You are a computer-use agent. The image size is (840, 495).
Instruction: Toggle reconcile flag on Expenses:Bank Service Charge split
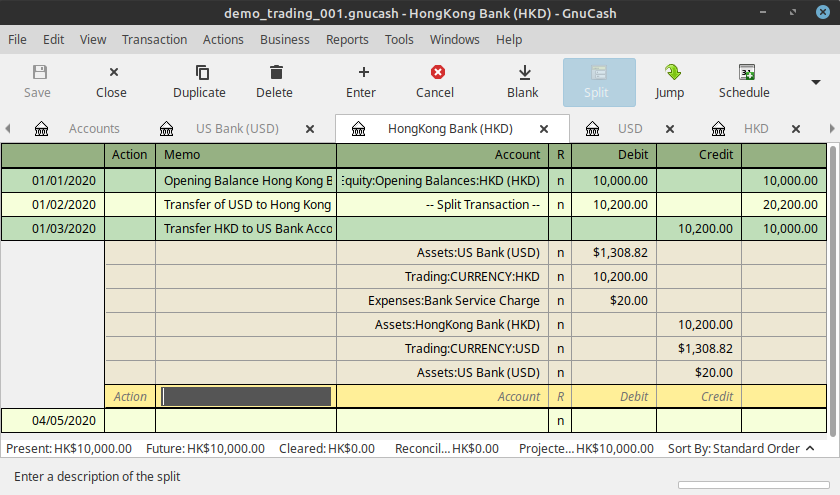click(560, 300)
